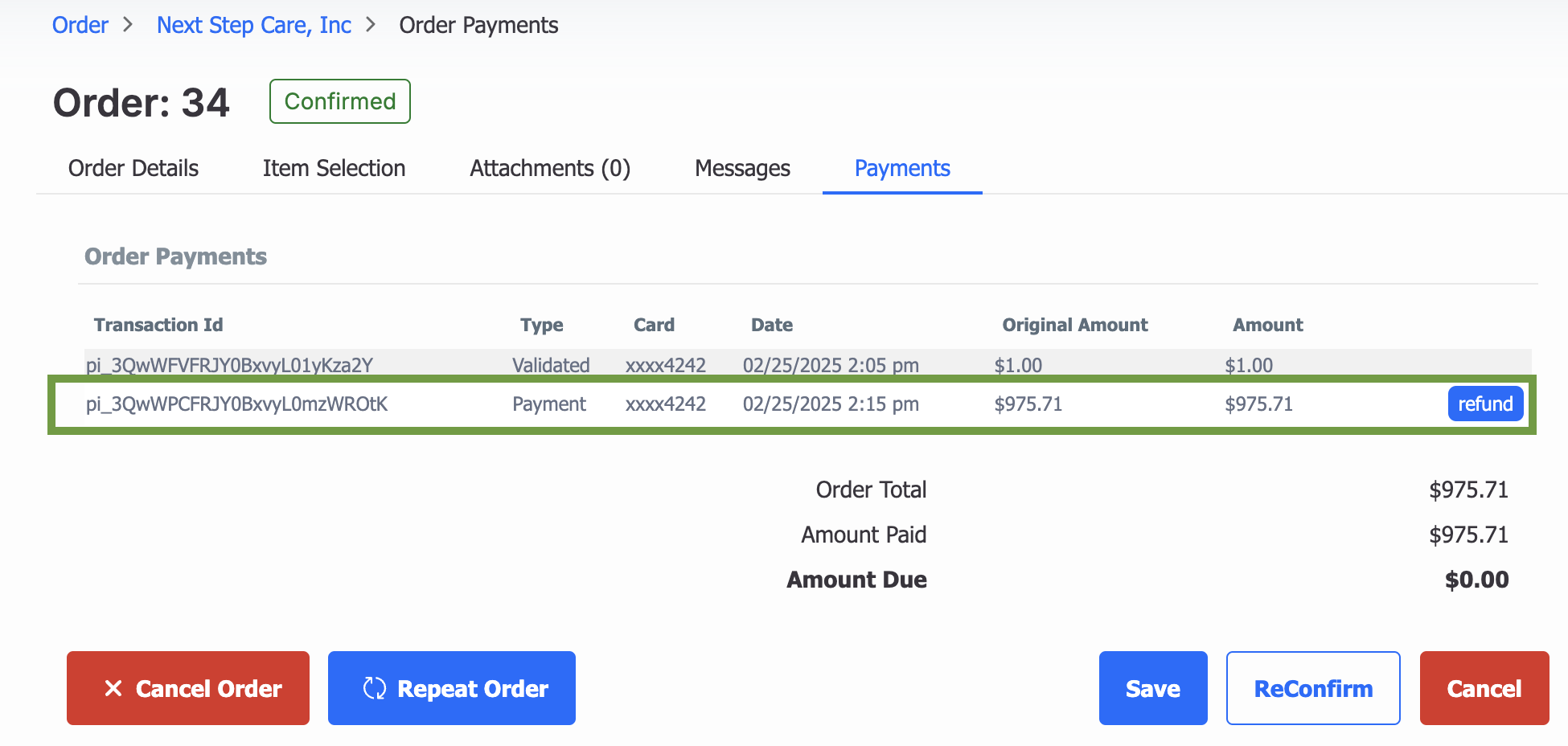
Task: Switch to the Order Details tab
Action: coord(133,168)
